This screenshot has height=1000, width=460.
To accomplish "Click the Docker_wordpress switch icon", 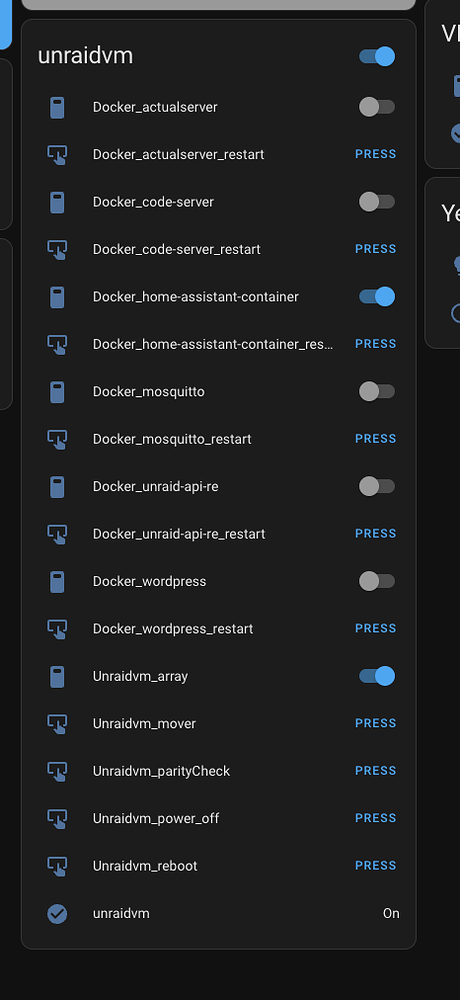I will tap(57, 582).
